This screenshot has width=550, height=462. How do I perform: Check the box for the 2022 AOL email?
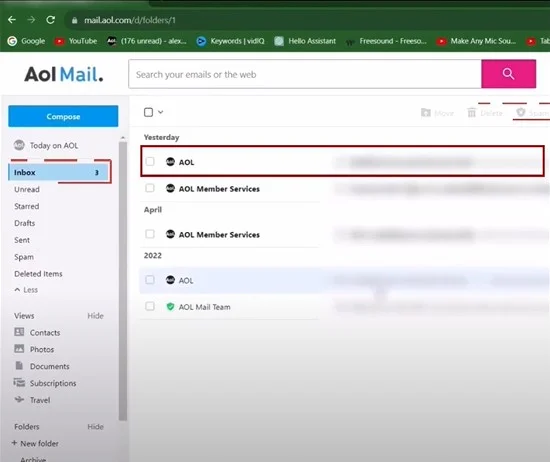(150, 280)
